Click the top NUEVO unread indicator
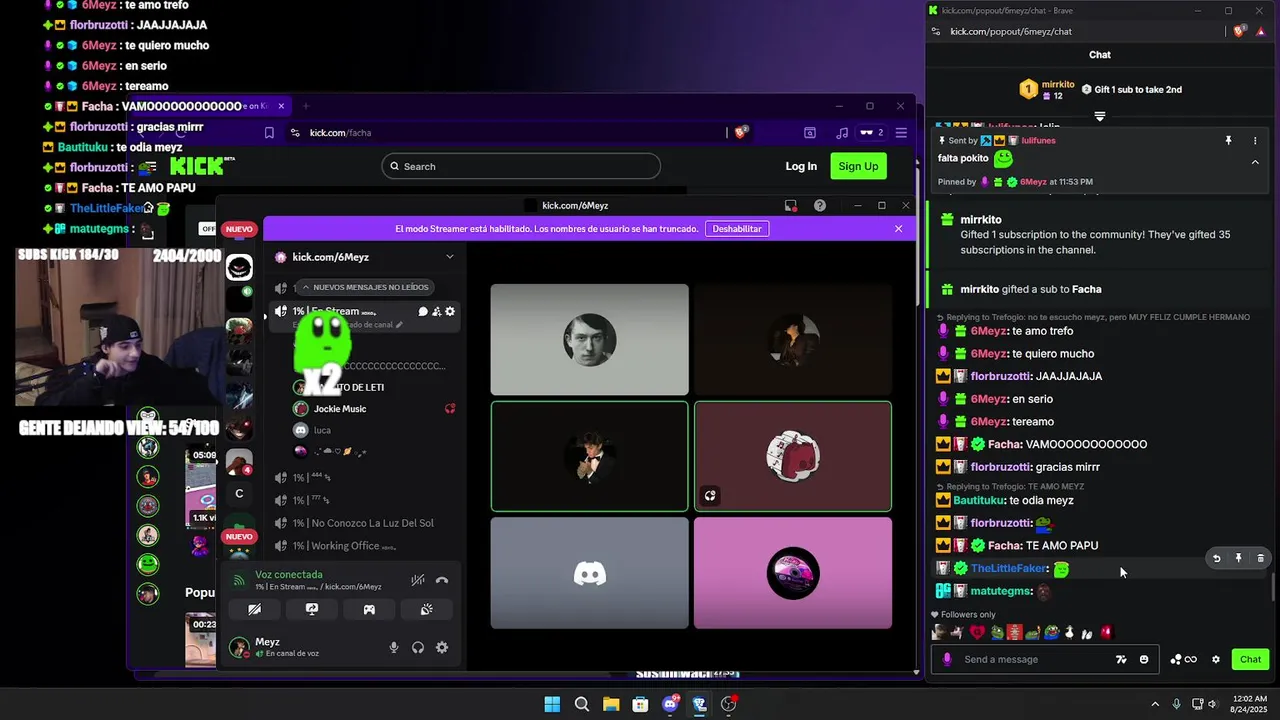Image resolution: width=1280 pixels, height=720 pixels. click(x=239, y=229)
